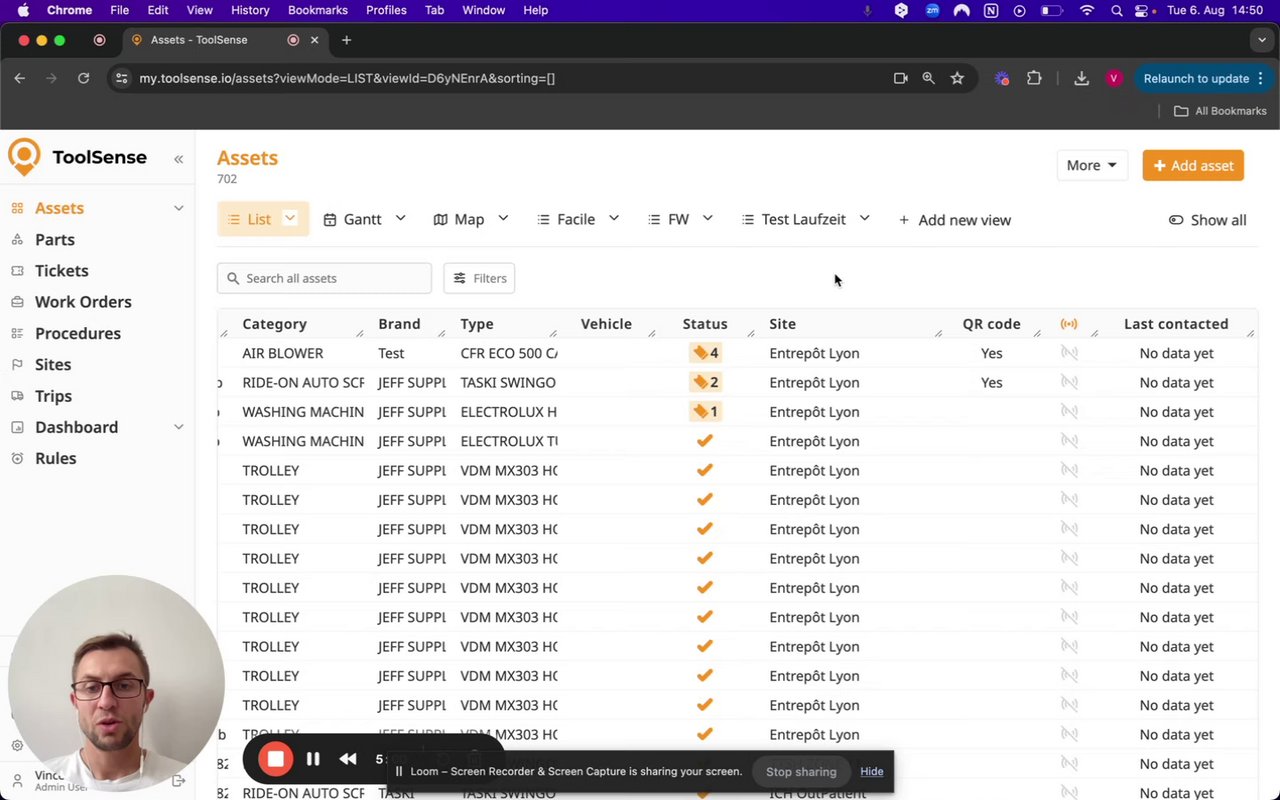This screenshot has height=800, width=1280.
Task: Open the dropdown arrow next to Test Laufzeit
Action: click(864, 218)
